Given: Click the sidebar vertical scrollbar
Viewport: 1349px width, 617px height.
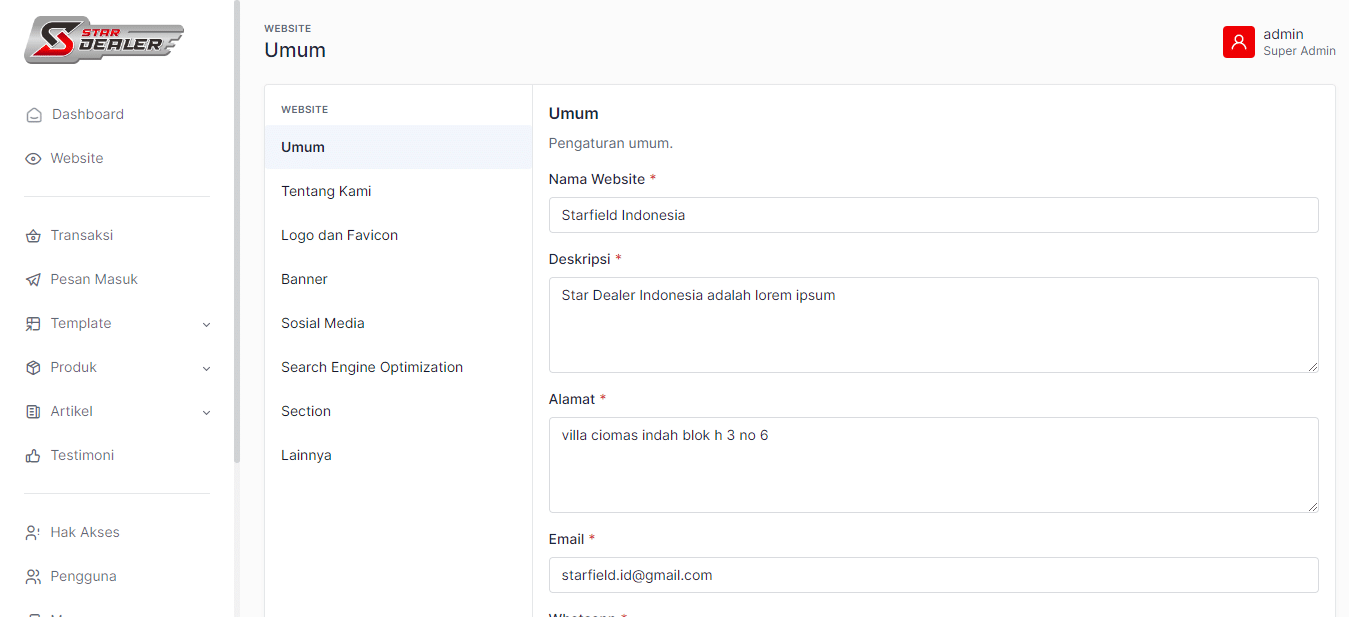Looking at the screenshot, I should tap(237, 230).
